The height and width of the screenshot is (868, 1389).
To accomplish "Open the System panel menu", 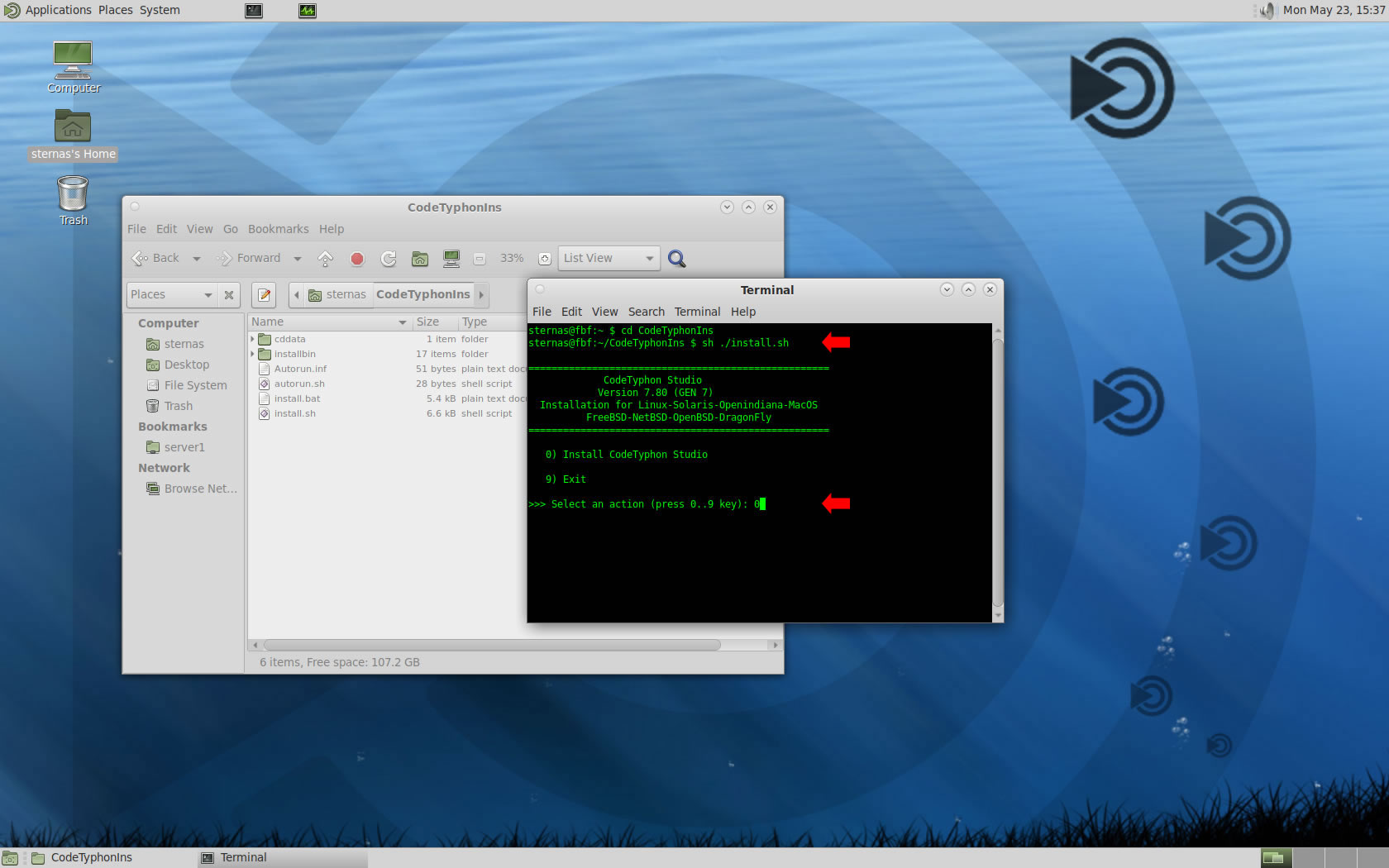I will (x=159, y=10).
